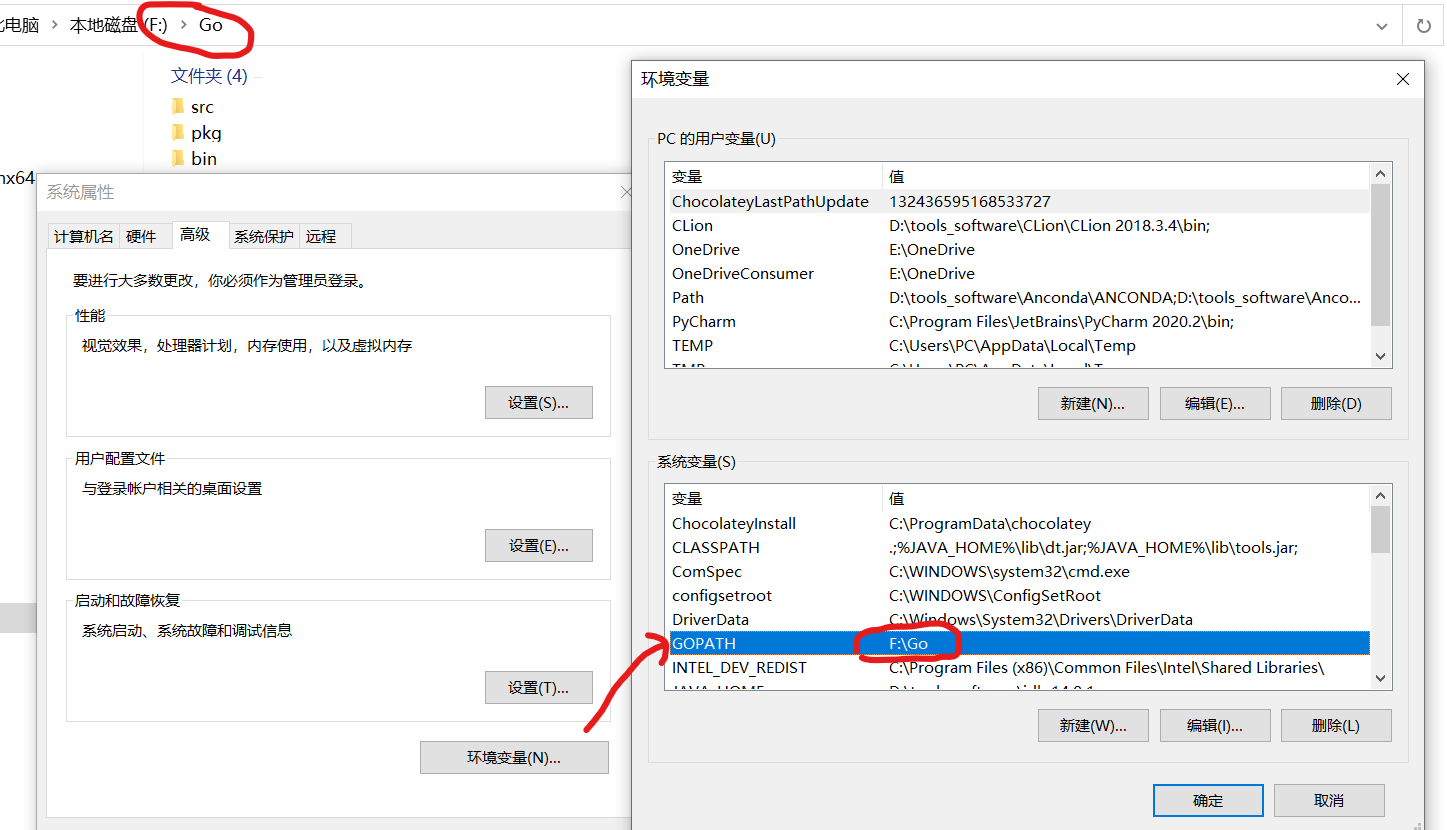Select the ComSpec system variable row
The image size is (1447, 830).
[1018, 572]
